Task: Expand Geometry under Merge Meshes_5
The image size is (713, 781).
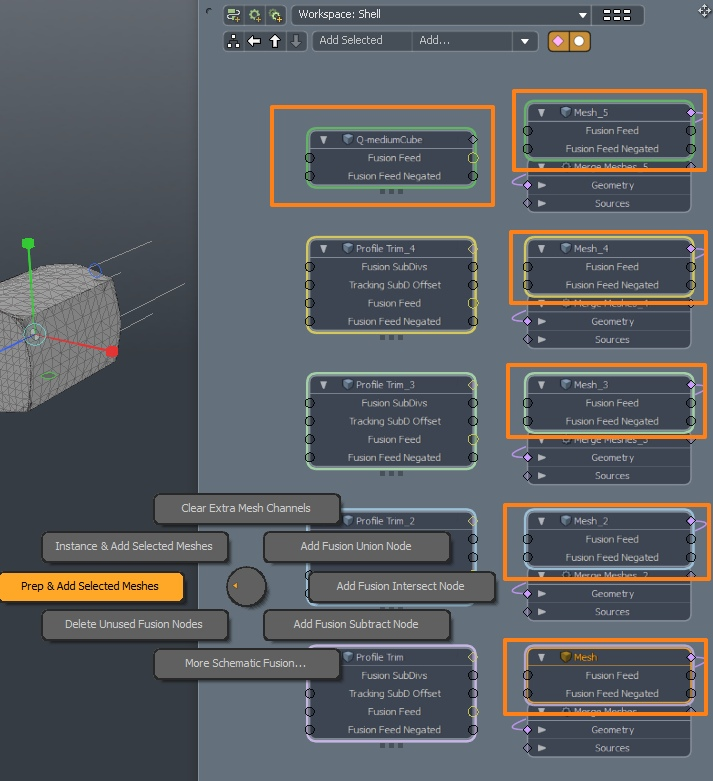Action: tap(541, 185)
